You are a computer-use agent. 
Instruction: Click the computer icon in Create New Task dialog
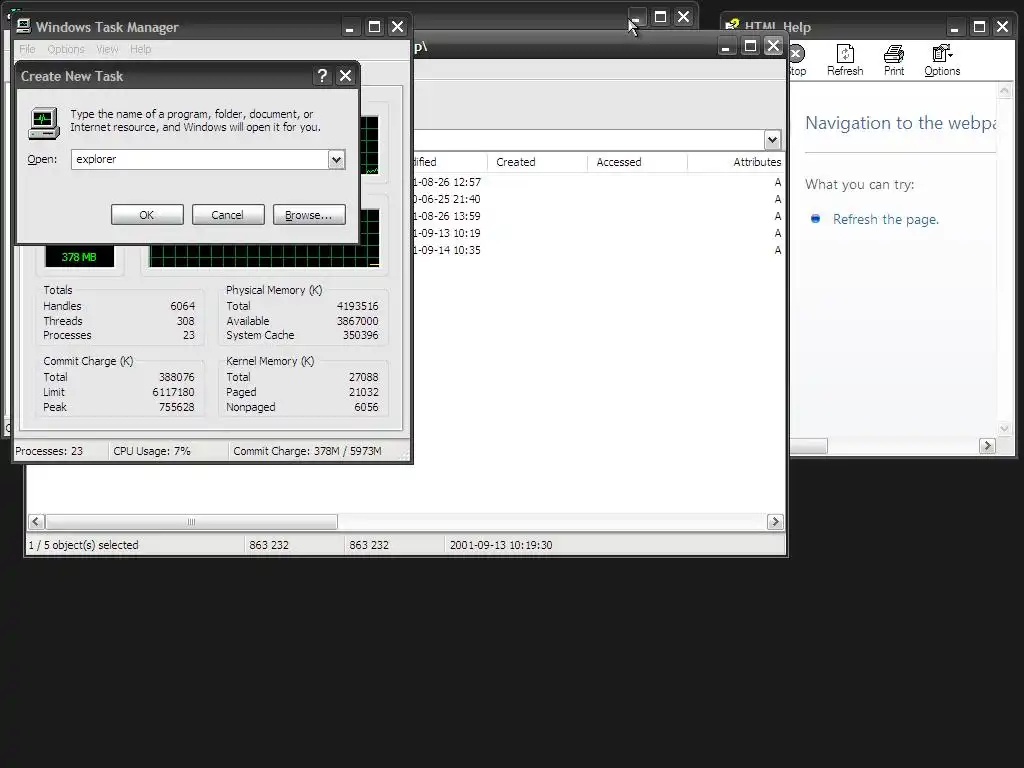[x=44, y=123]
